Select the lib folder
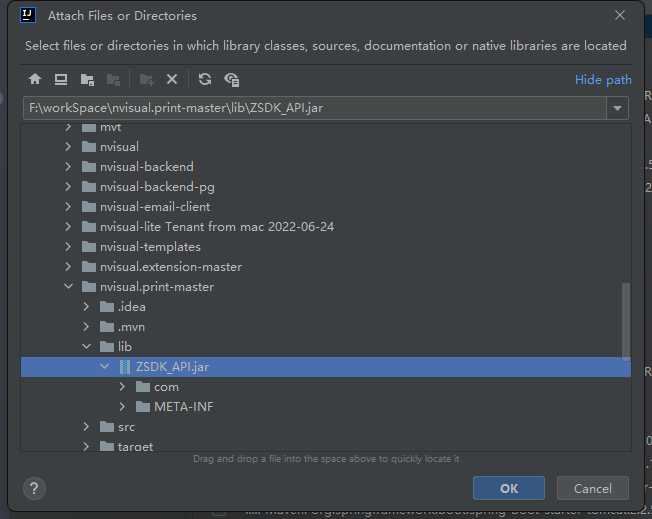 pyautogui.click(x=326, y=346)
